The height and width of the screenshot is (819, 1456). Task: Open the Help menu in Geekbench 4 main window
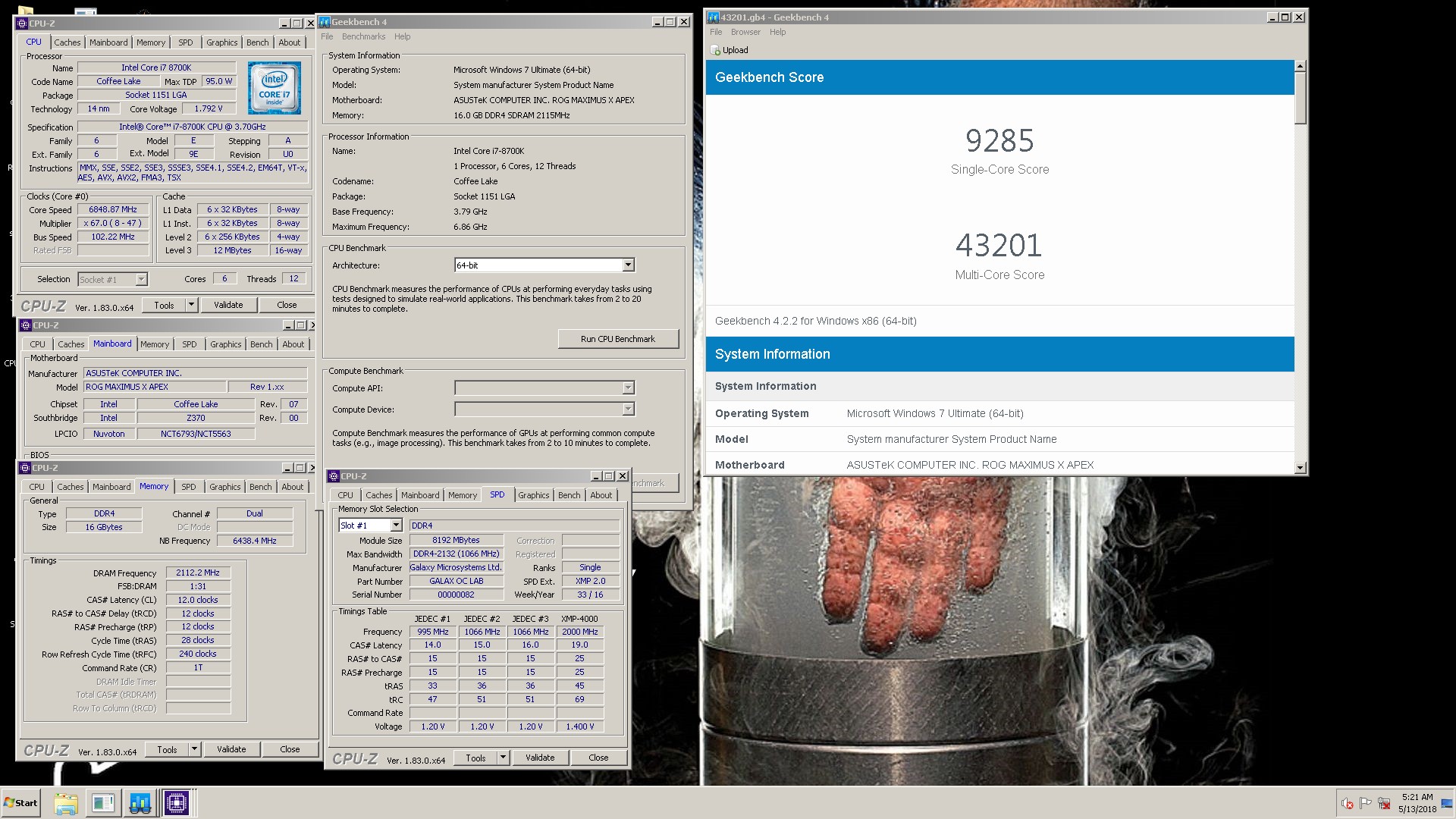(402, 36)
